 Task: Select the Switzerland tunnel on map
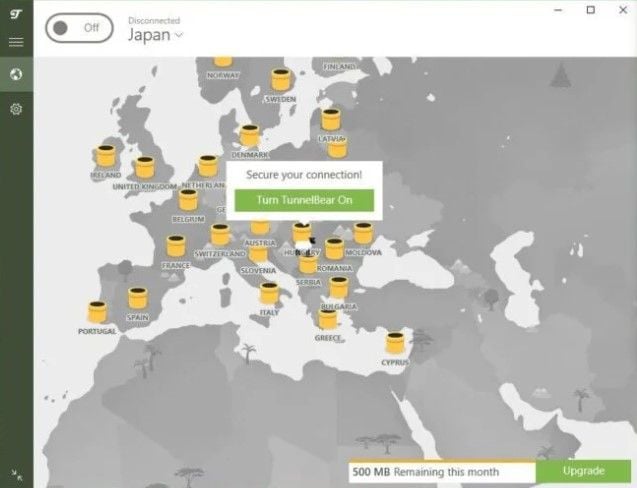221,234
